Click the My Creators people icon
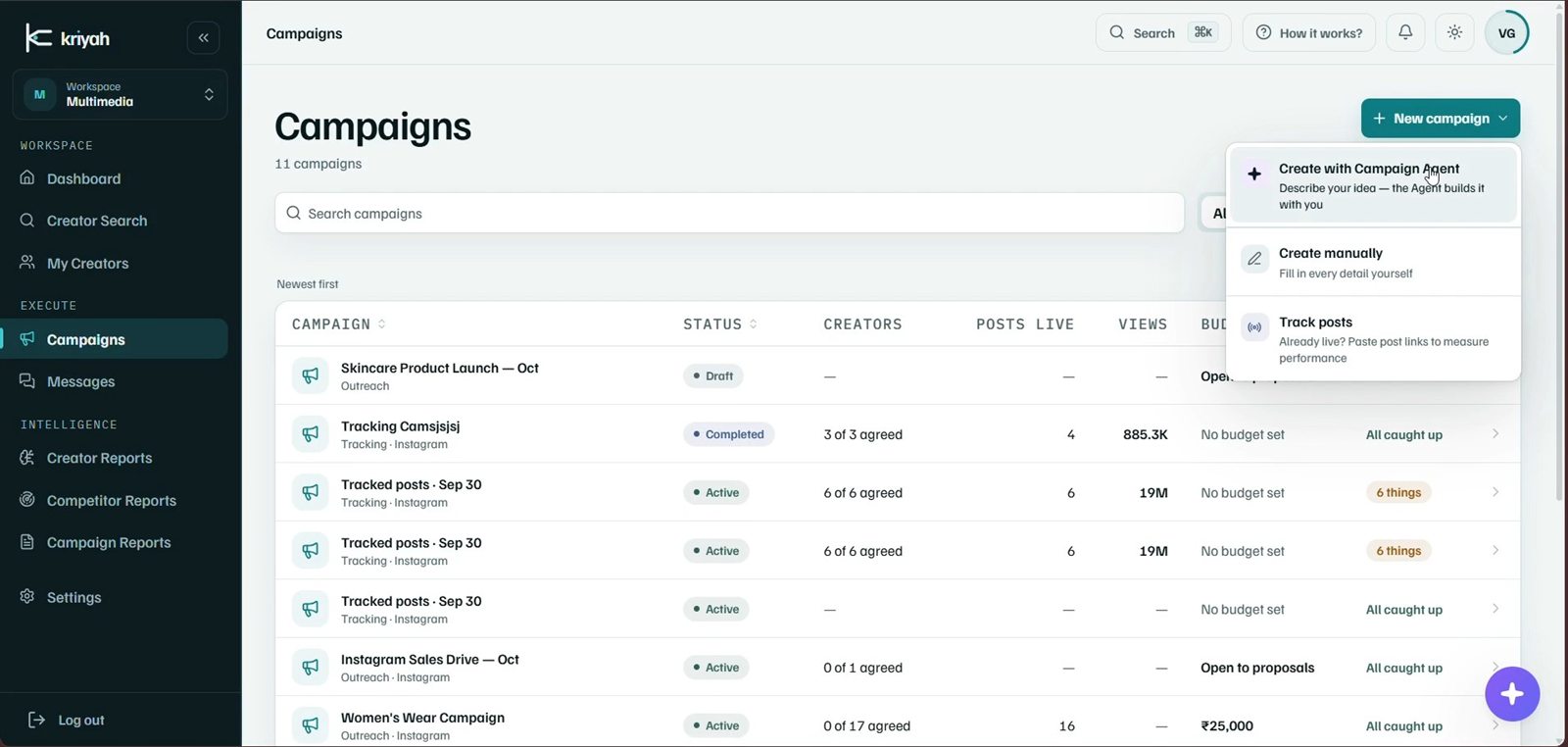Viewport: 1568px width, 747px height. tap(27, 262)
